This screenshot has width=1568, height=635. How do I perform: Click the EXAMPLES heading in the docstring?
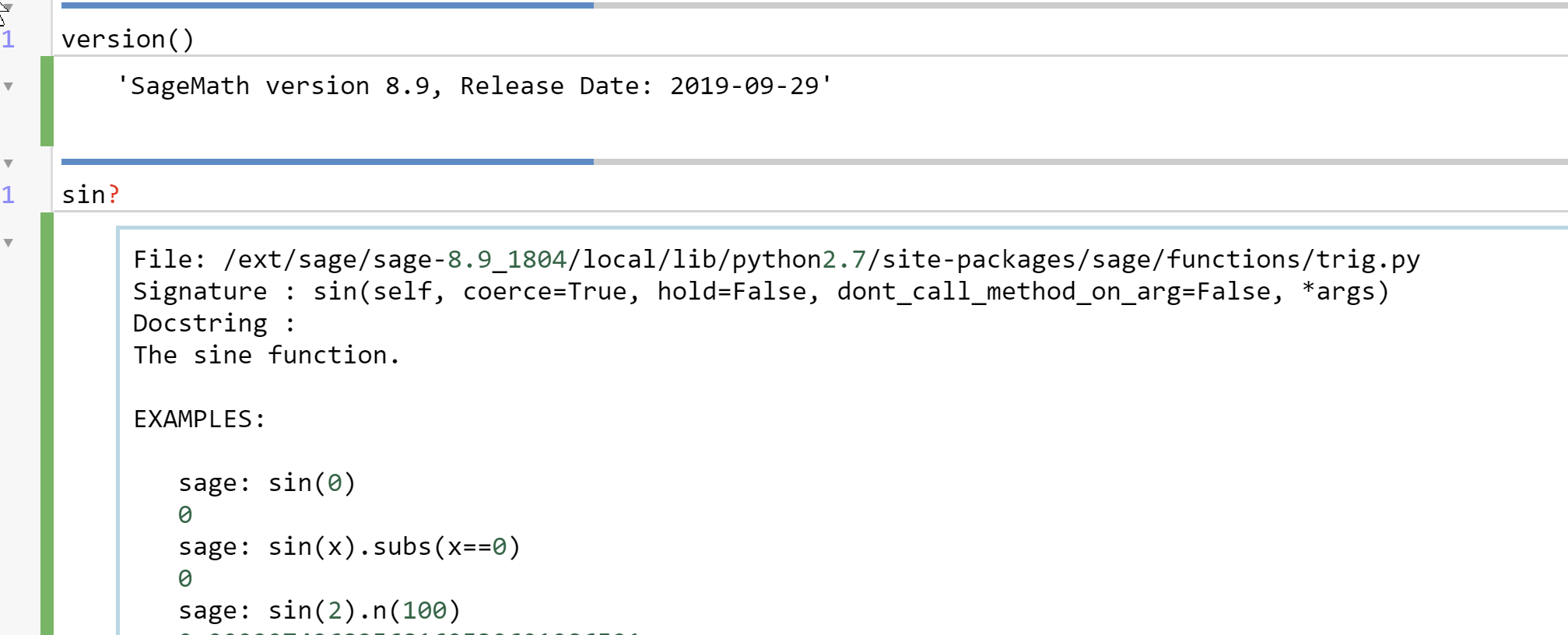coord(198,419)
